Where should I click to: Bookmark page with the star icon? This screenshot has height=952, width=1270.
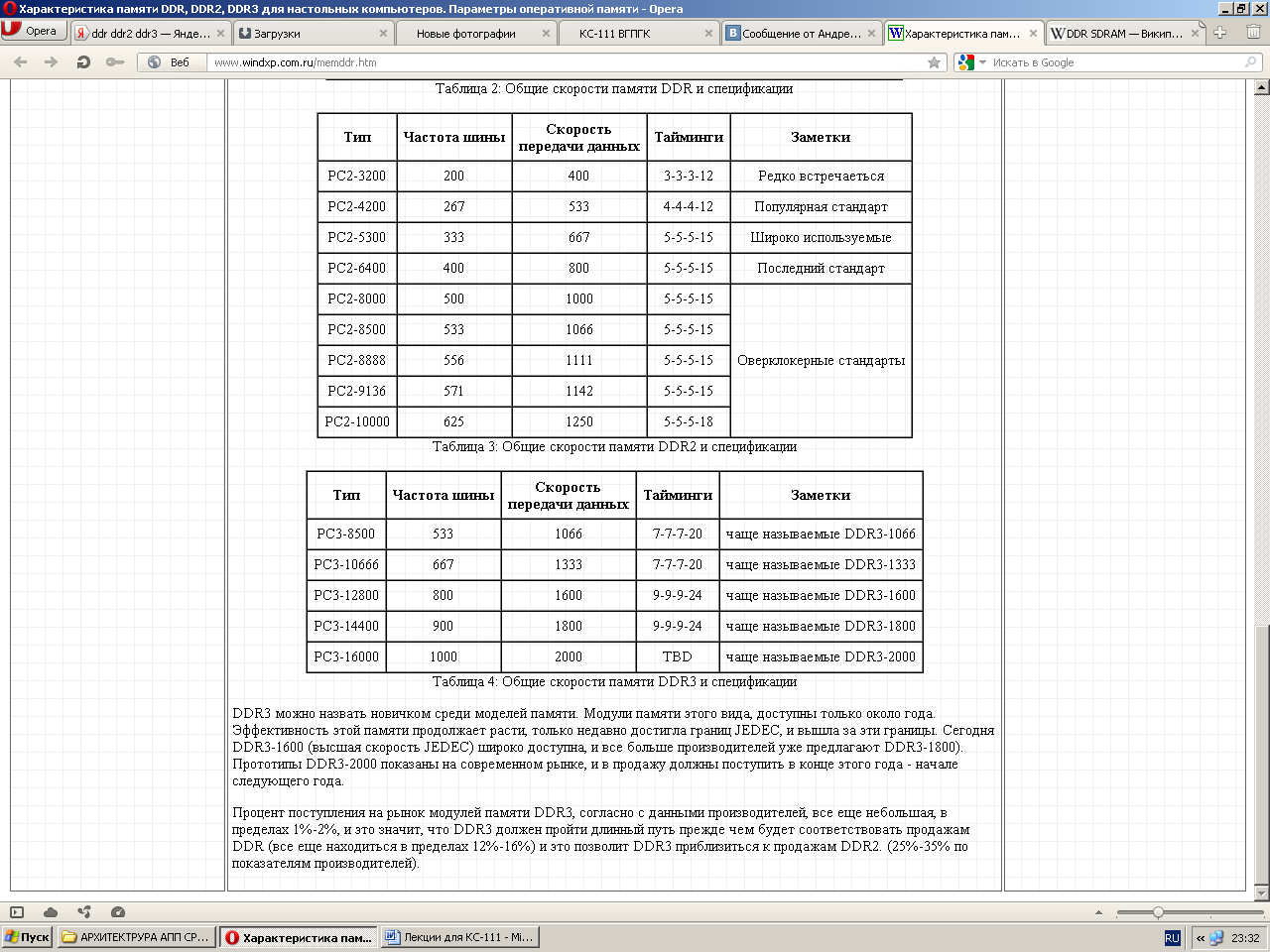(x=934, y=61)
